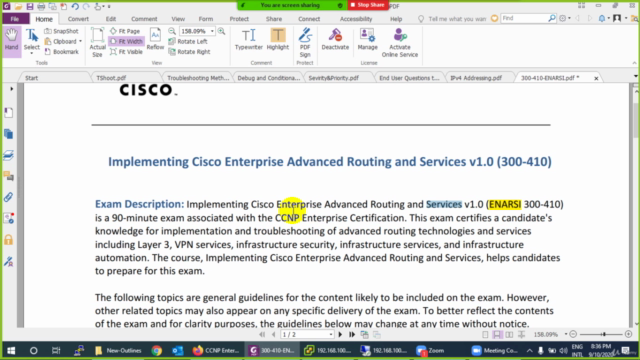Switch to the Convert ribbon tab
Screen dimensions: 640x360
(x=78, y=19)
